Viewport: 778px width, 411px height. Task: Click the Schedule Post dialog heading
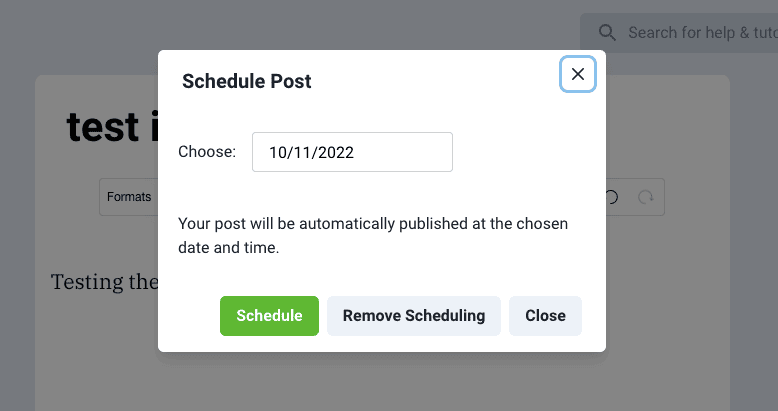247,82
